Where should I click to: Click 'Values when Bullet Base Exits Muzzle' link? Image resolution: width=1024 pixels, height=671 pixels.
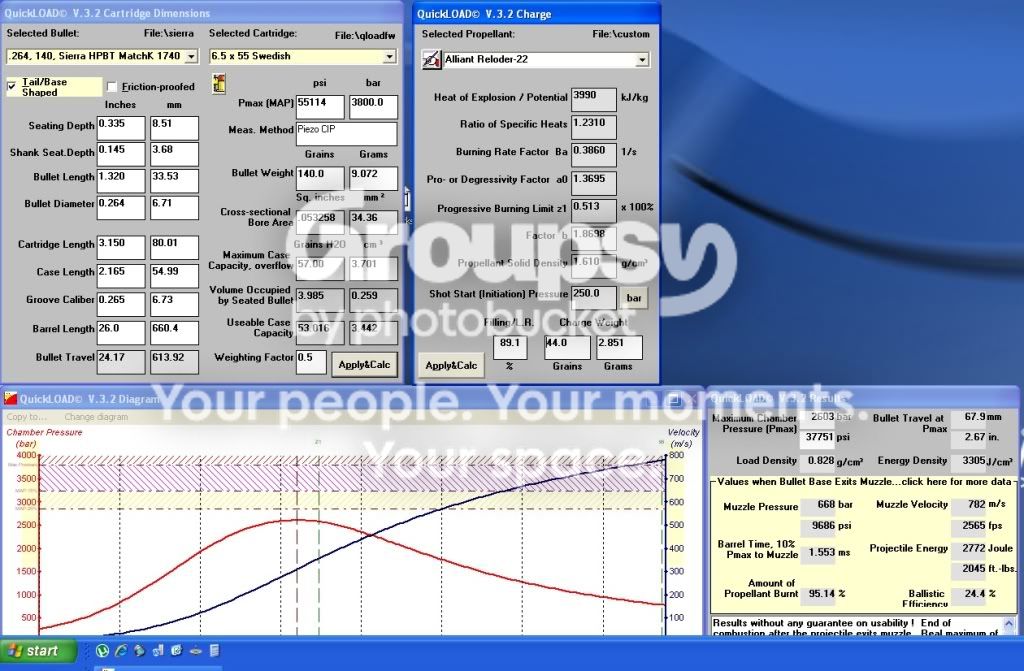pyautogui.click(x=864, y=482)
